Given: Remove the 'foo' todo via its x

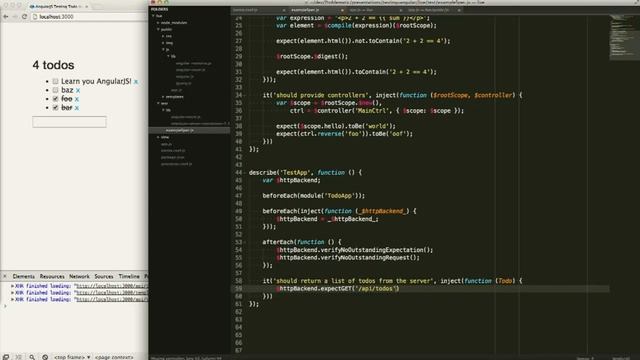Looking at the screenshot, I should [77, 99].
